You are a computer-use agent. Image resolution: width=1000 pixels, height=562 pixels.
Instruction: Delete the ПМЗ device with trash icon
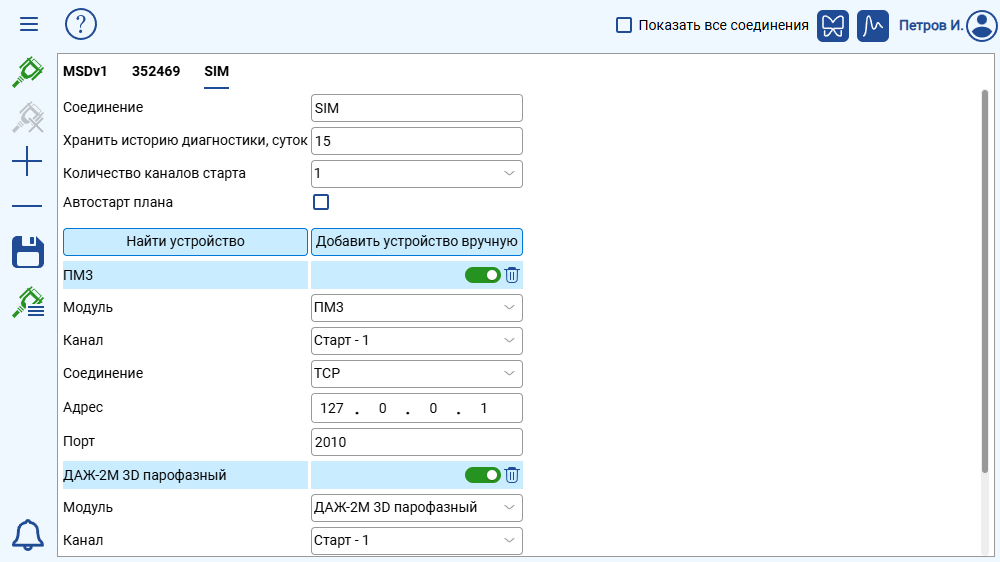512,275
